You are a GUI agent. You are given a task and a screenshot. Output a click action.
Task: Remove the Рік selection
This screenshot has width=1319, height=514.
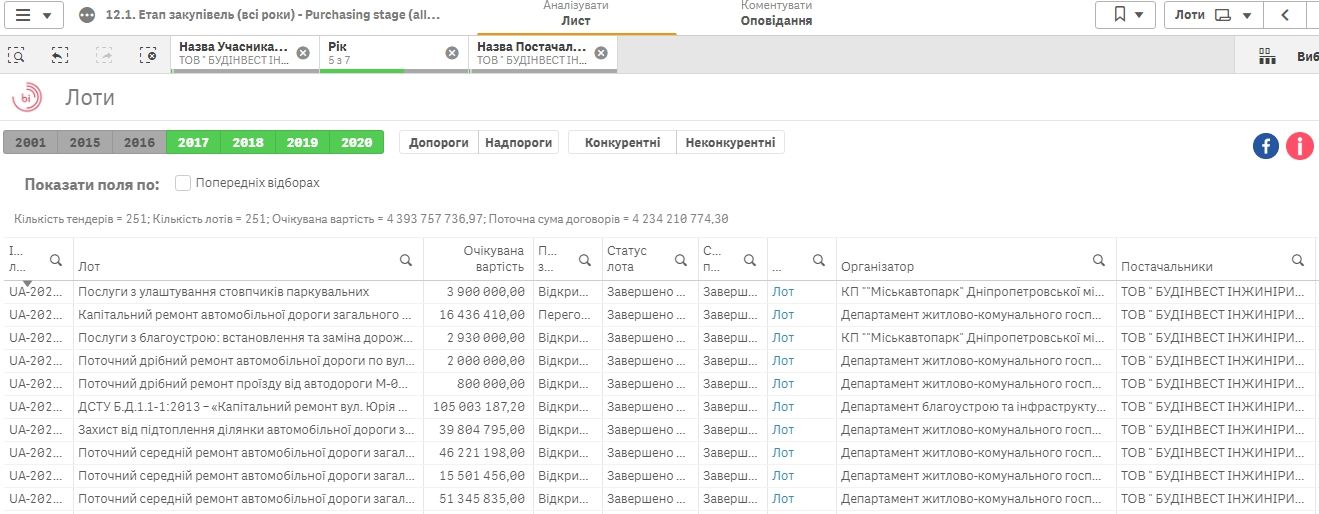click(451, 53)
